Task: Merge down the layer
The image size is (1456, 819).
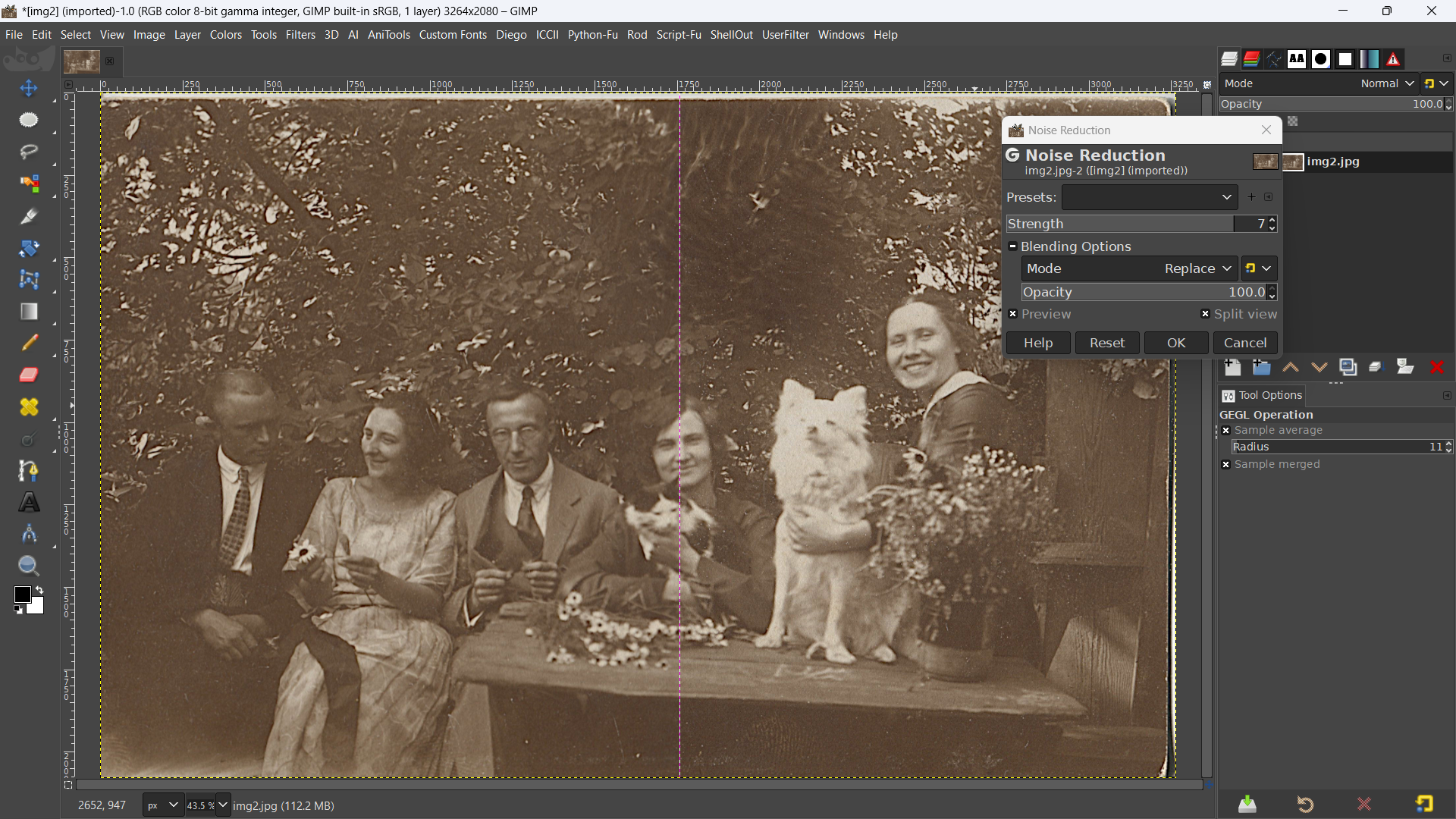Action: click(x=1376, y=367)
